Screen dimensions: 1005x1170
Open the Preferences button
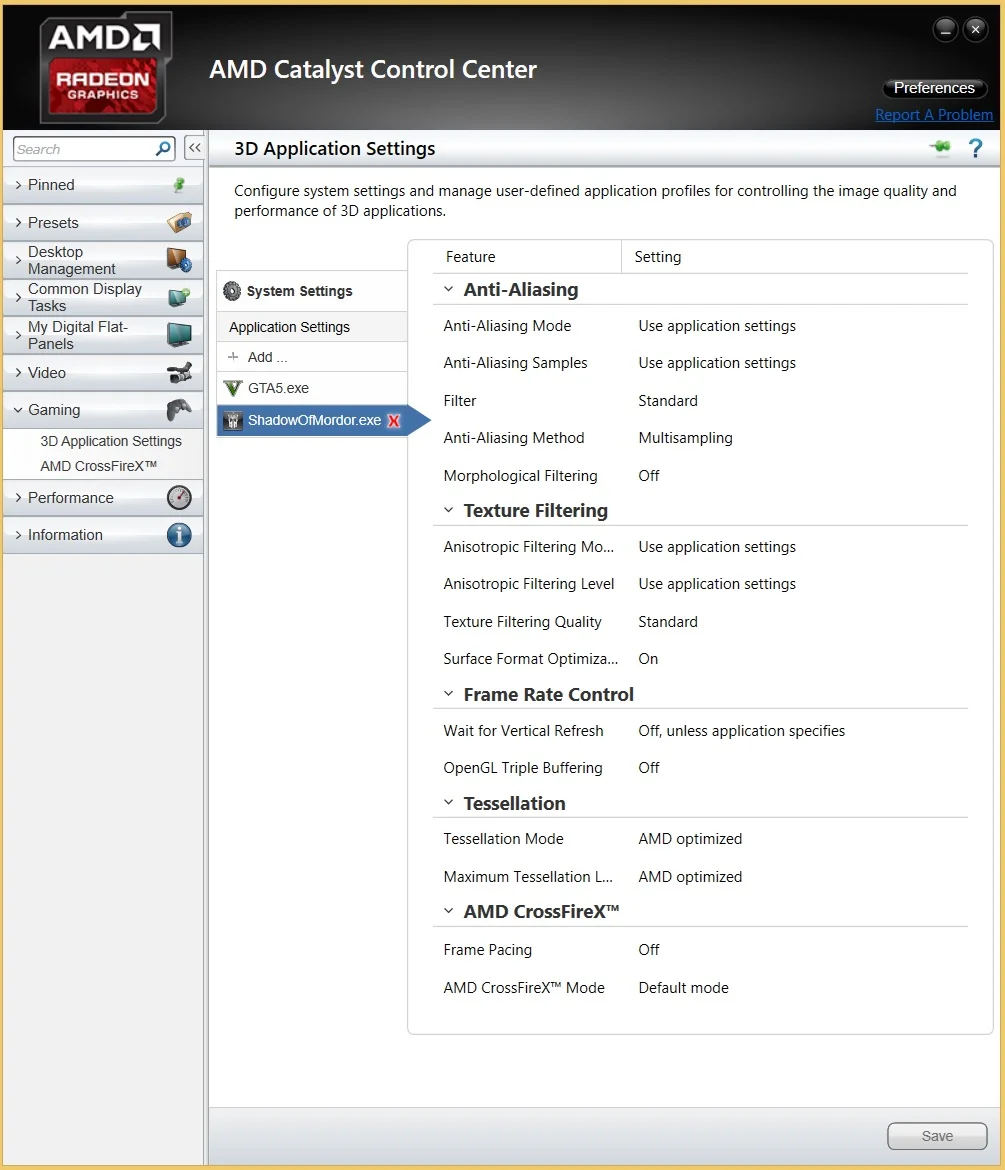click(934, 88)
